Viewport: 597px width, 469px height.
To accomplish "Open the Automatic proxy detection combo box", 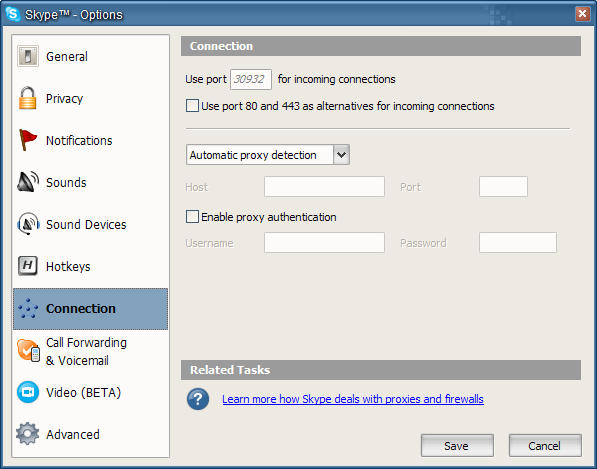I will (268, 155).
